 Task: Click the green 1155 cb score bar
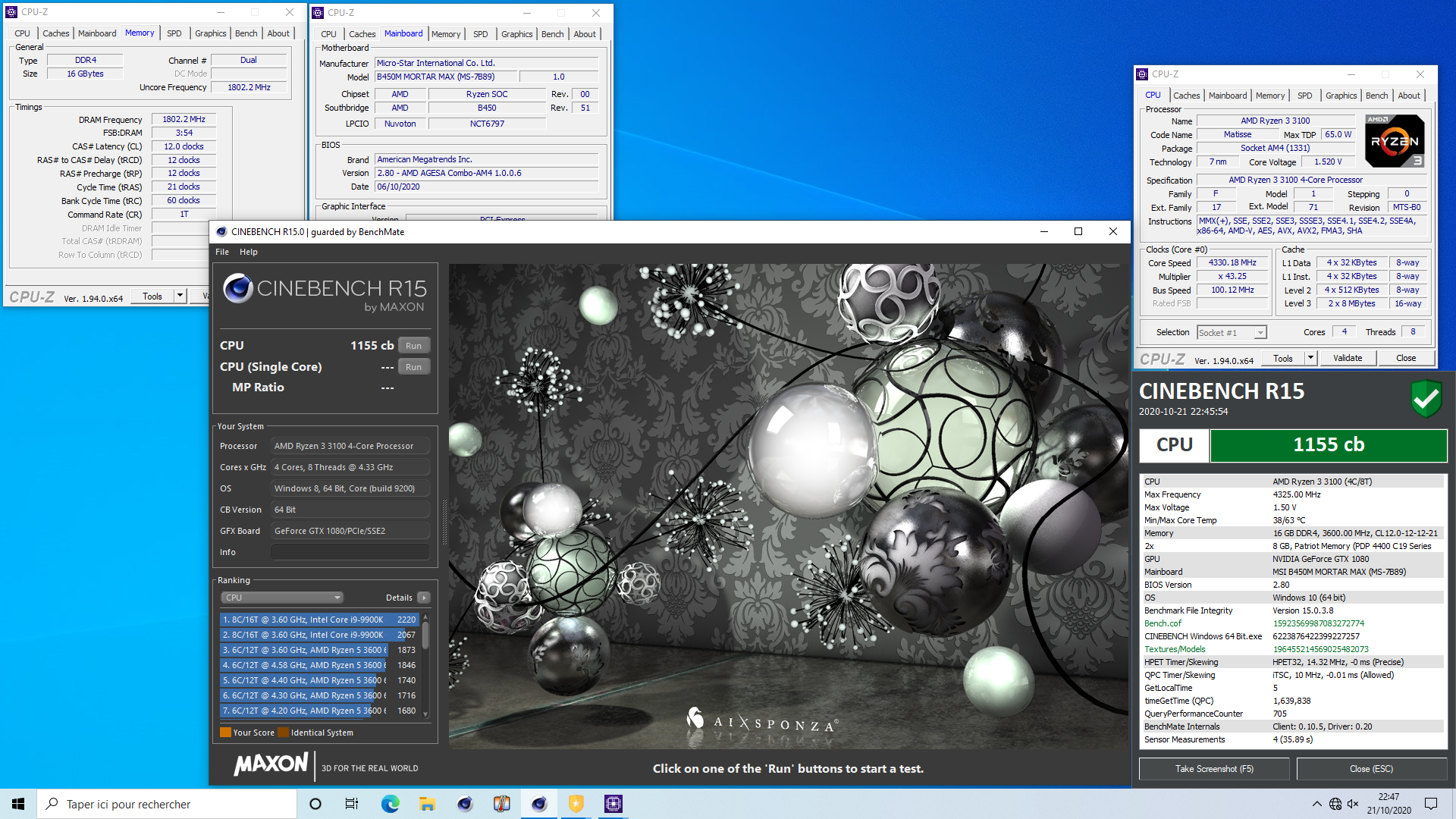1329,445
